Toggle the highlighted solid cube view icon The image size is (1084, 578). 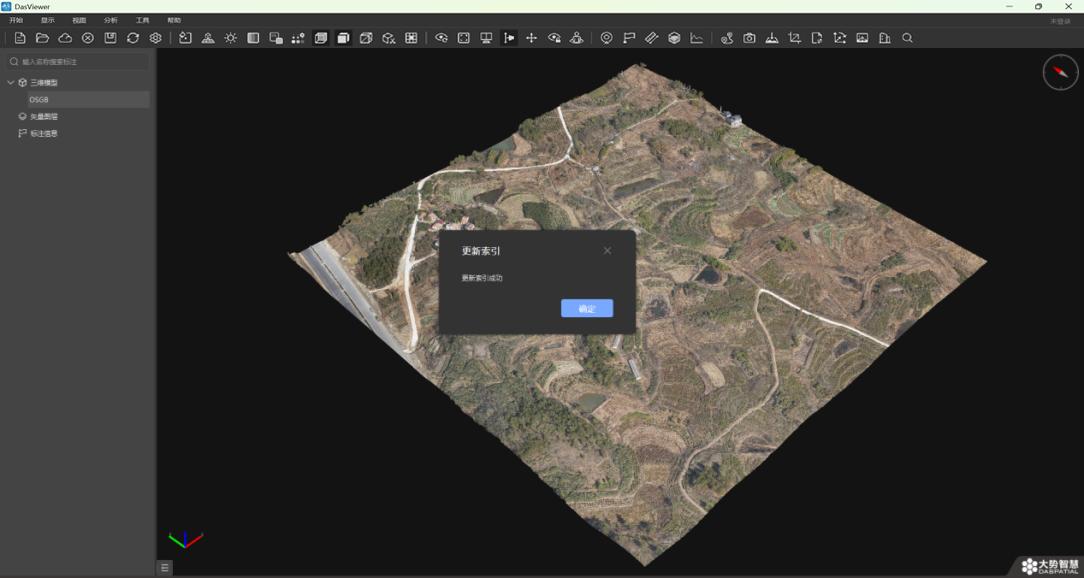344,38
